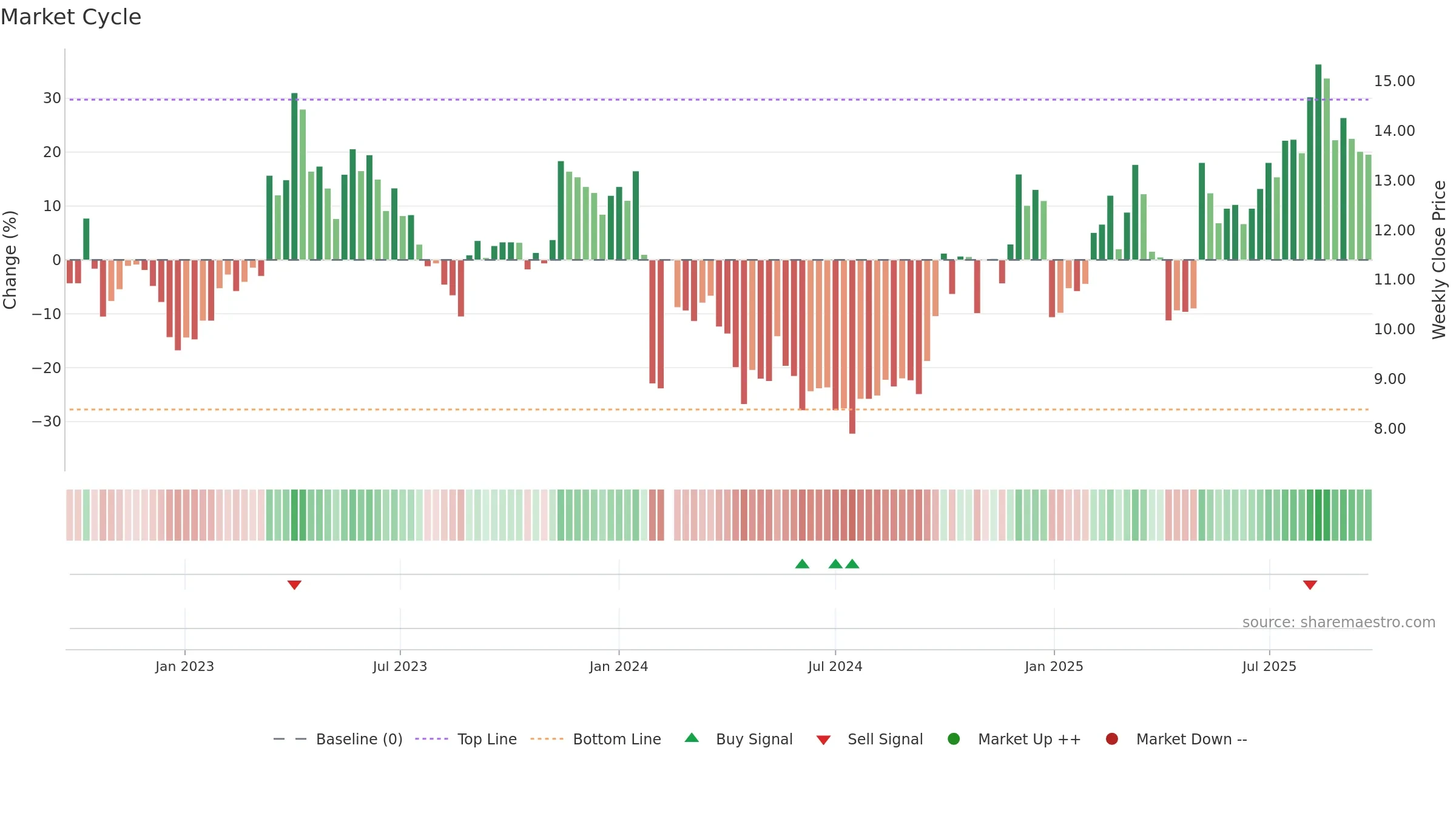Image resolution: width=1456 pixels, height=819 pixels.
Task: Click the Market Cycle chart title
Action: 71,17
